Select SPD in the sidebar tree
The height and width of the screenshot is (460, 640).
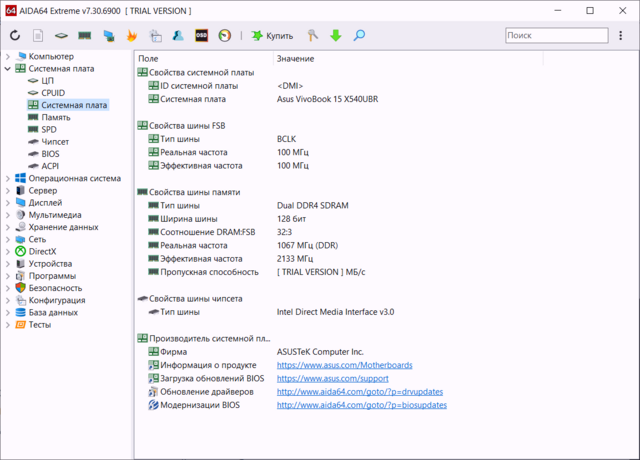pos(51,130)
